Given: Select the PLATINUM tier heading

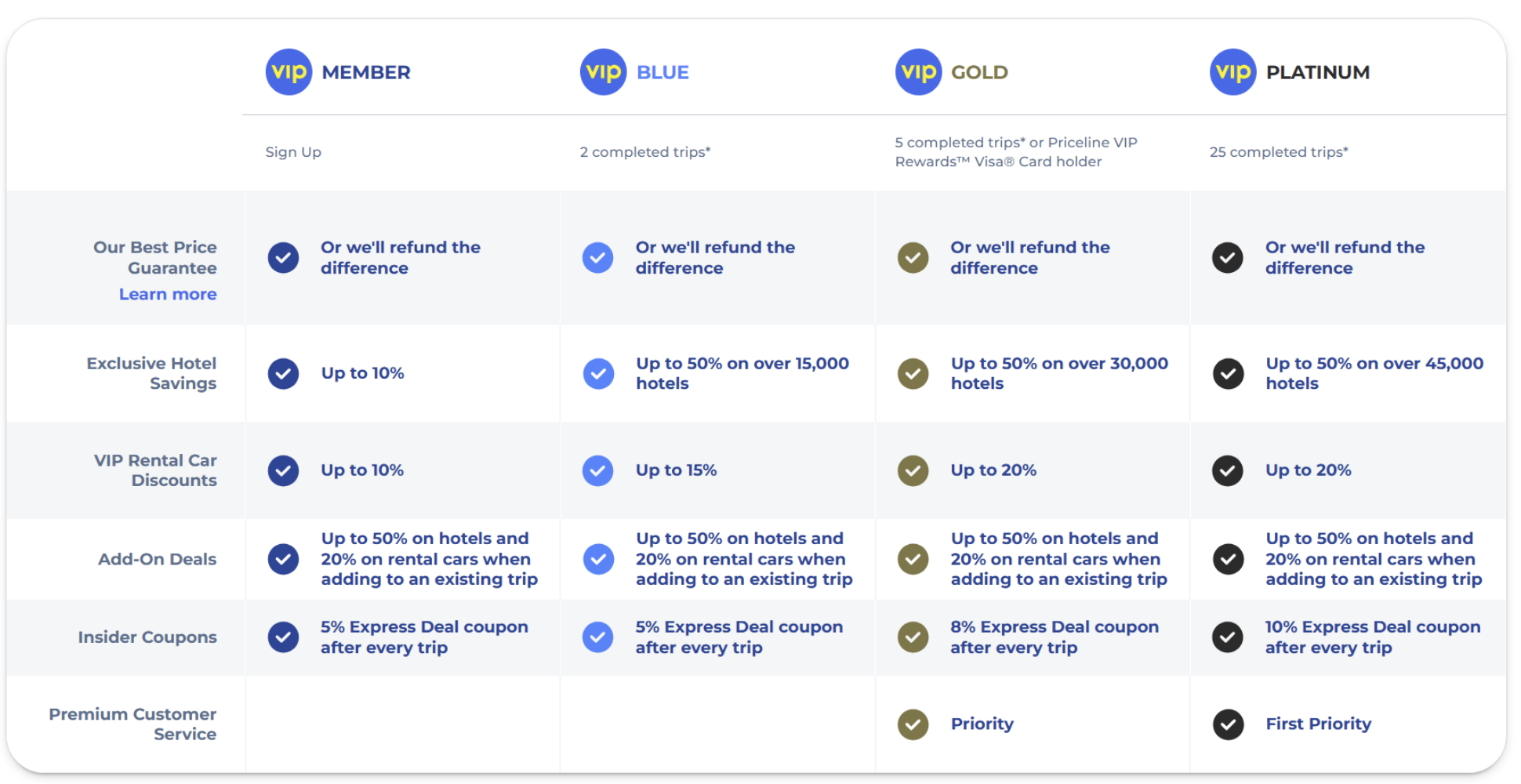Looking at the screenshot, I should (x=1318, y=72).
